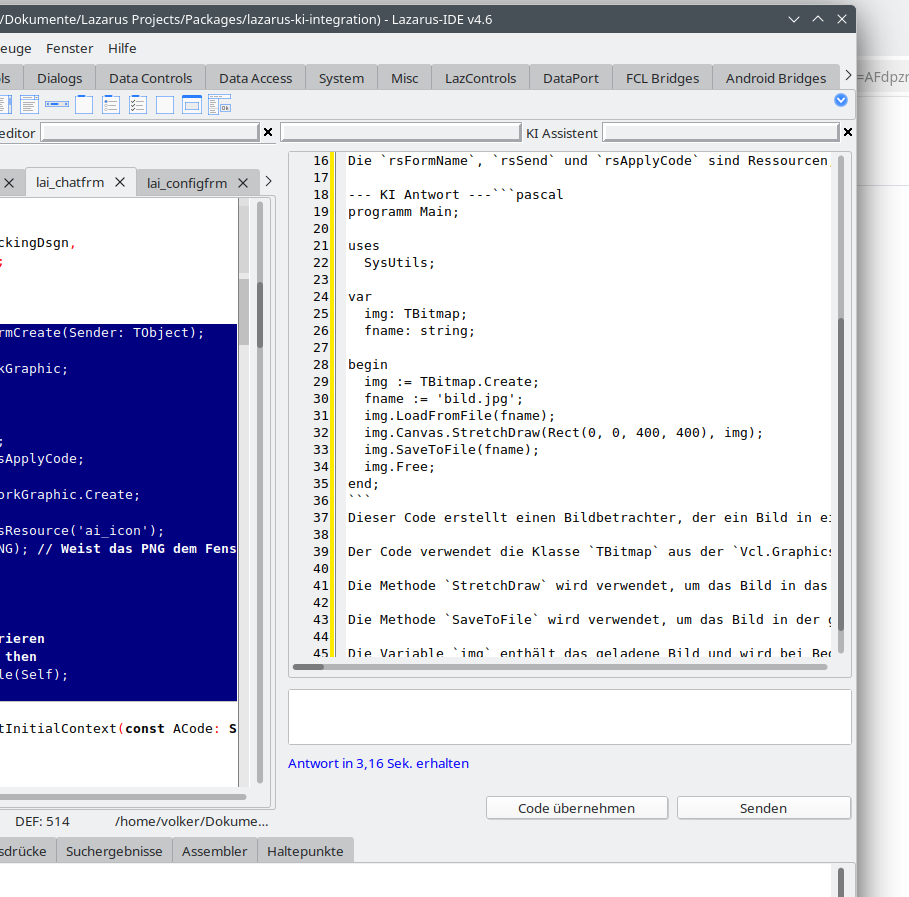Select the TComboBox component in the palette

pos(31,104)
